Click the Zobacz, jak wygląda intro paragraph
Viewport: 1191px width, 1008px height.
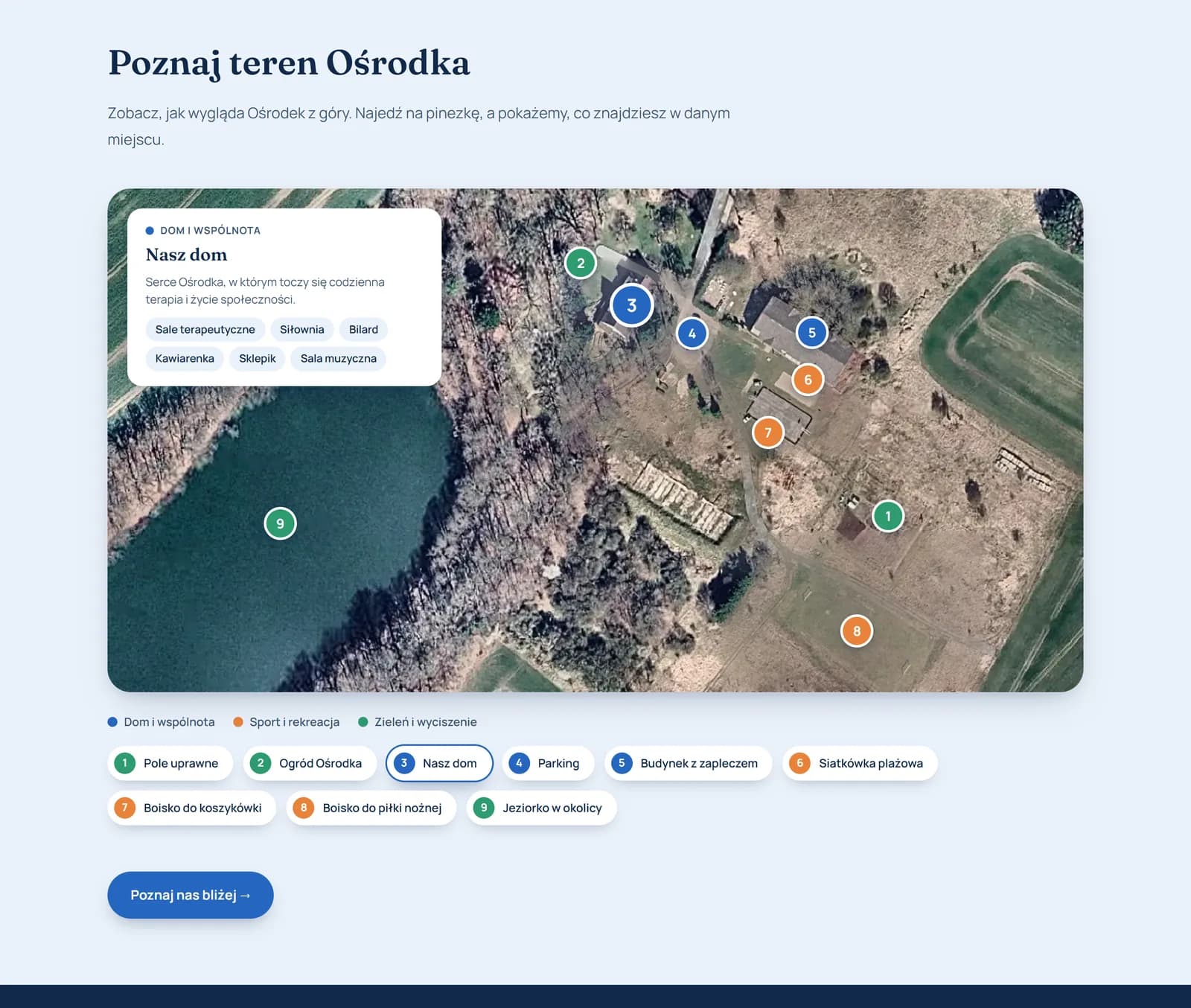419,126
